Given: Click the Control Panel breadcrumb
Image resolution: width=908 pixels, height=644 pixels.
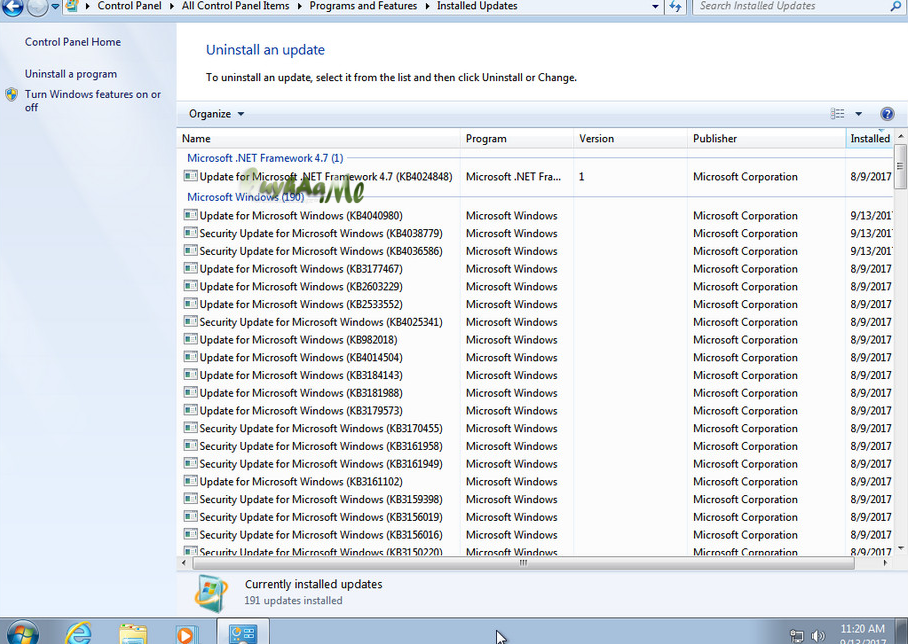Looking at the screenshot, I should pyautogui.click(x=129, y=6).
